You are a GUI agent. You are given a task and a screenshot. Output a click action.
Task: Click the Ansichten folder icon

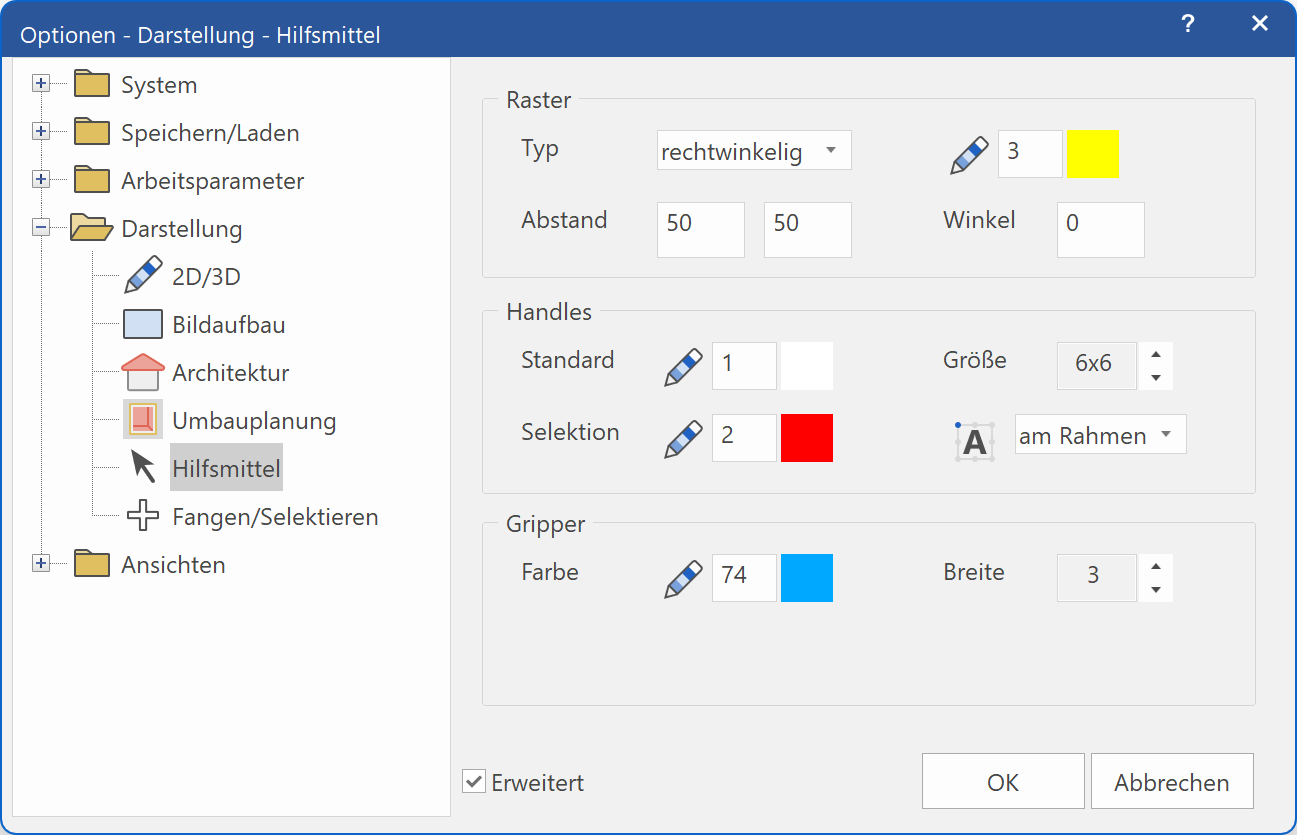tap(91, 563)
